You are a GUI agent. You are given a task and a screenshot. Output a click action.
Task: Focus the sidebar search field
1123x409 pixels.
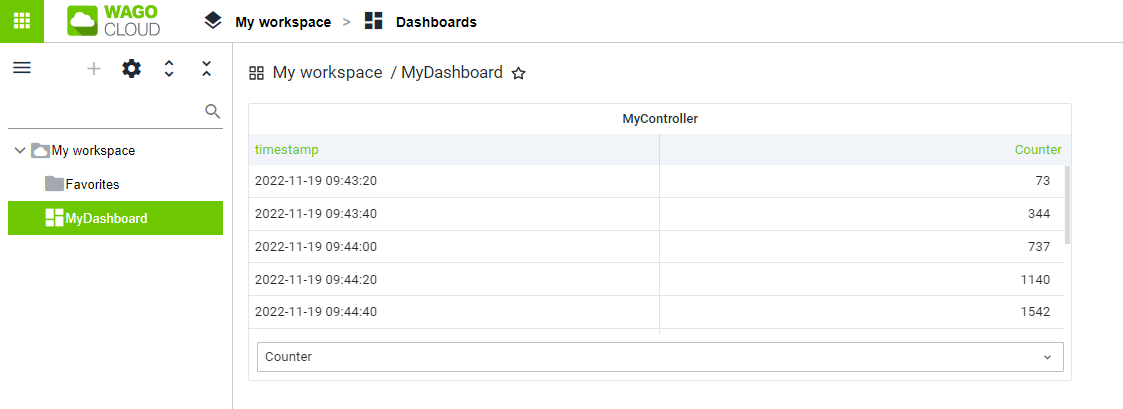coord(106,111)
